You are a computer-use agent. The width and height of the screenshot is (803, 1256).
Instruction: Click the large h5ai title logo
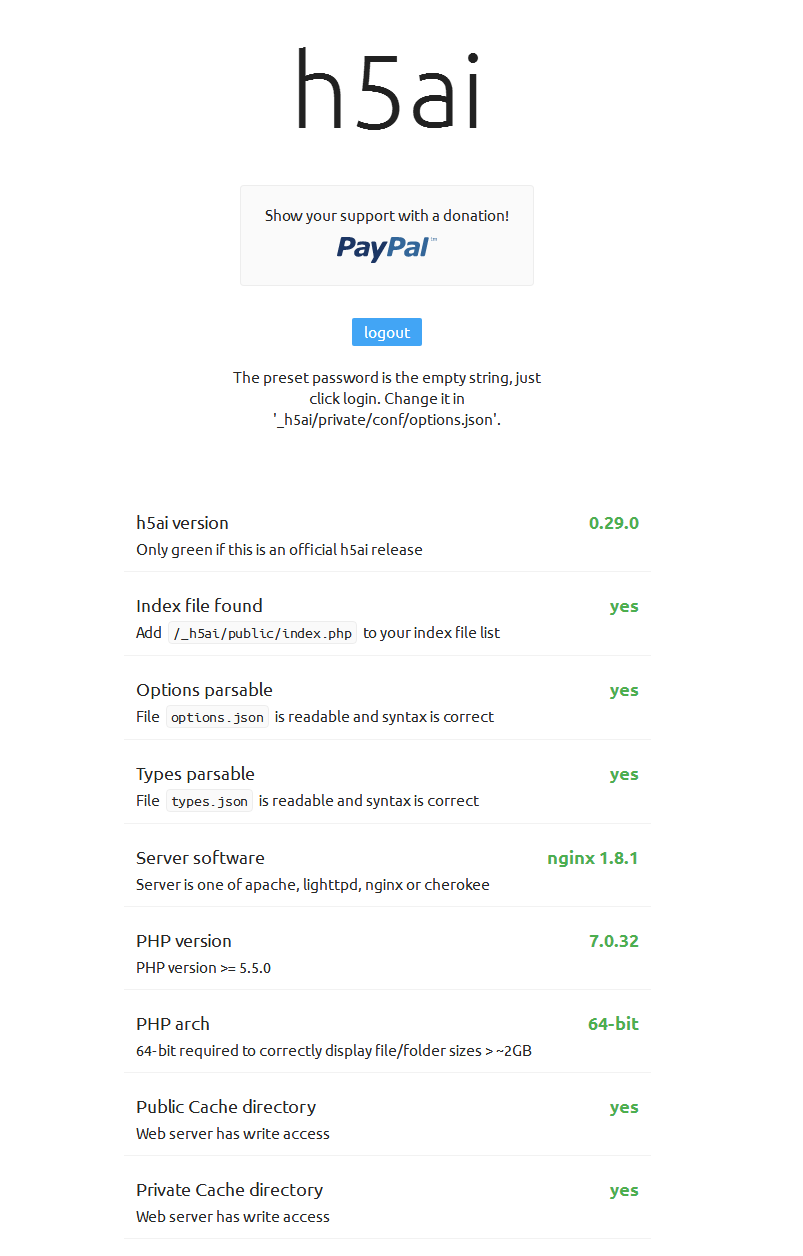tap(387, 90)
